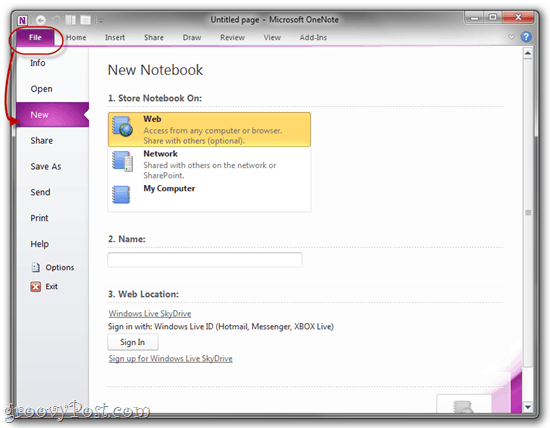Screen dimensions: 550x428
Task: Select the Network notebook server icon
Action: click(122, 161)
